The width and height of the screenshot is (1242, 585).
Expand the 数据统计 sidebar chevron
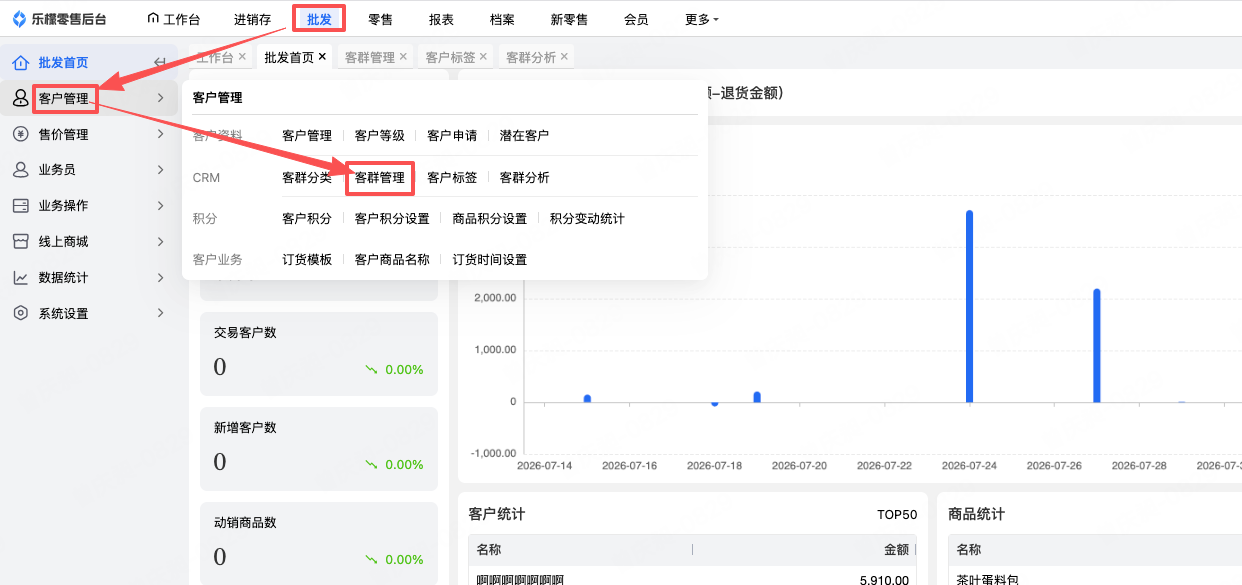pos(160,278)
